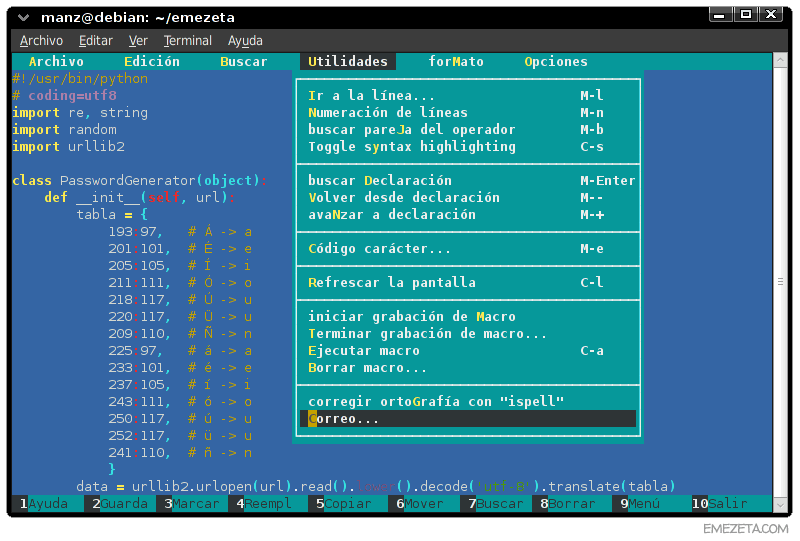The height and width of the screenshot is (541, 800).
Task: Click the 'data = urllib2.urlopen' line
Action: point(376,486)
